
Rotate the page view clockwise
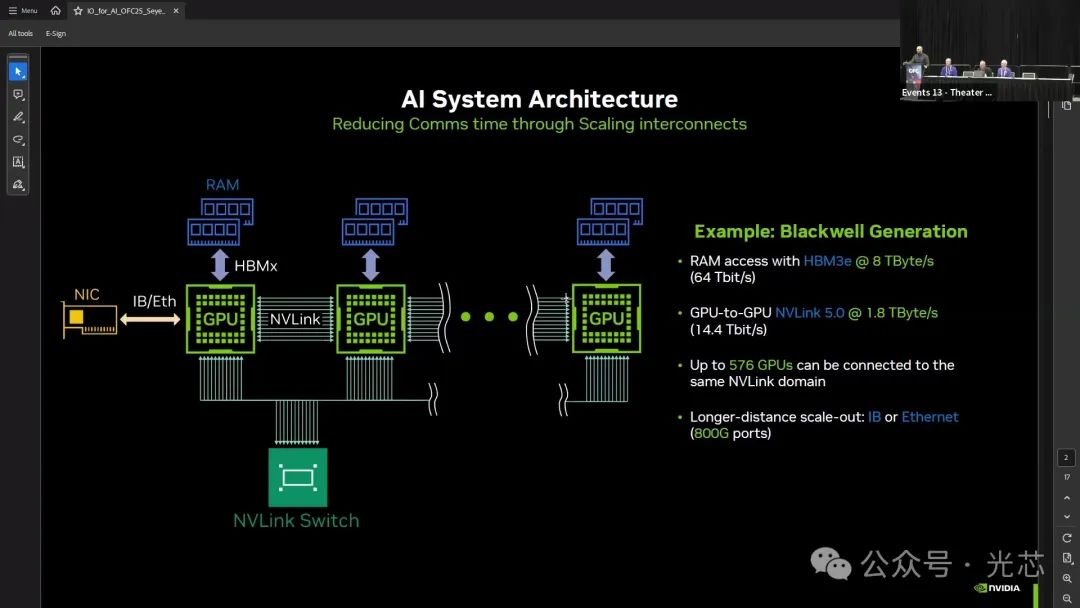(x=1066, y=538)
